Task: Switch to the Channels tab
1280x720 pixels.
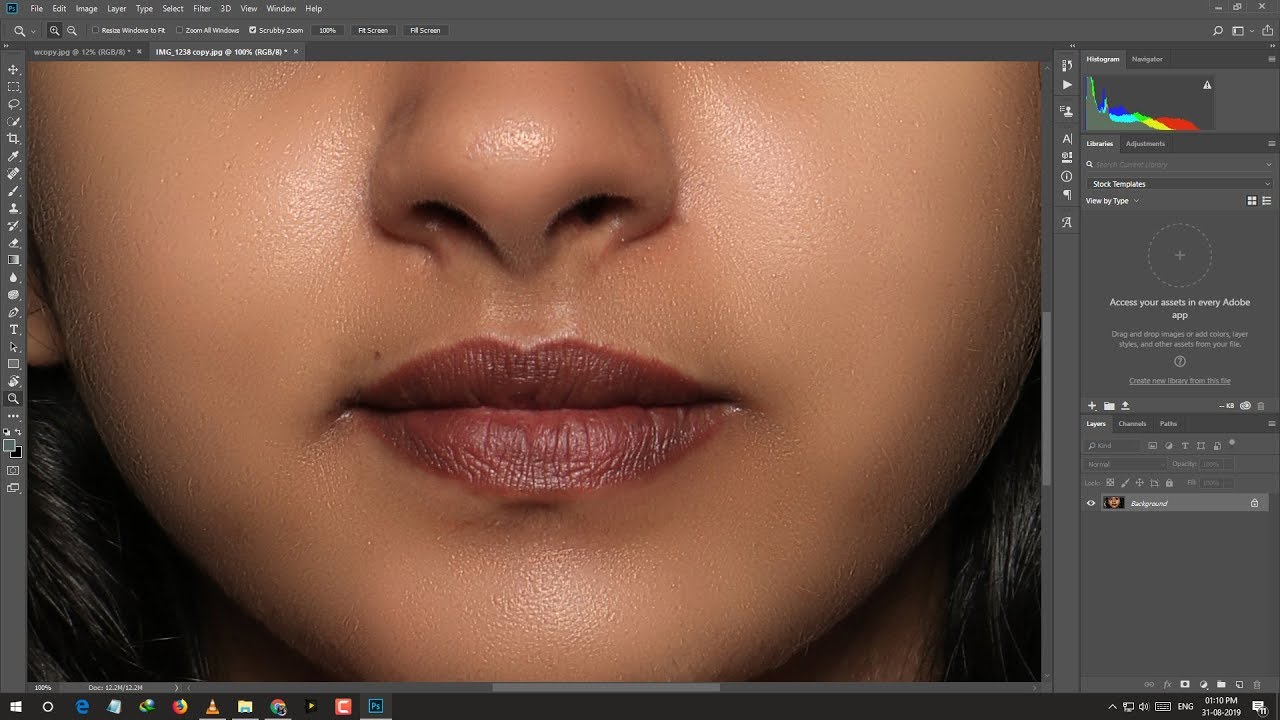Action: (x=1132, y=424)
